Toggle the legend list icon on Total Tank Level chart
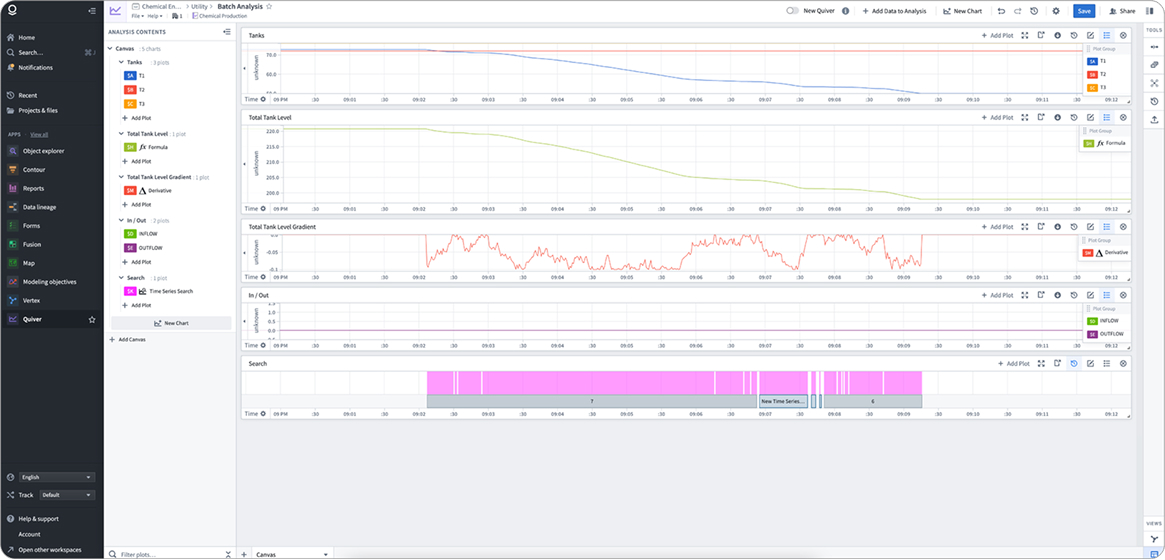 1106,117
